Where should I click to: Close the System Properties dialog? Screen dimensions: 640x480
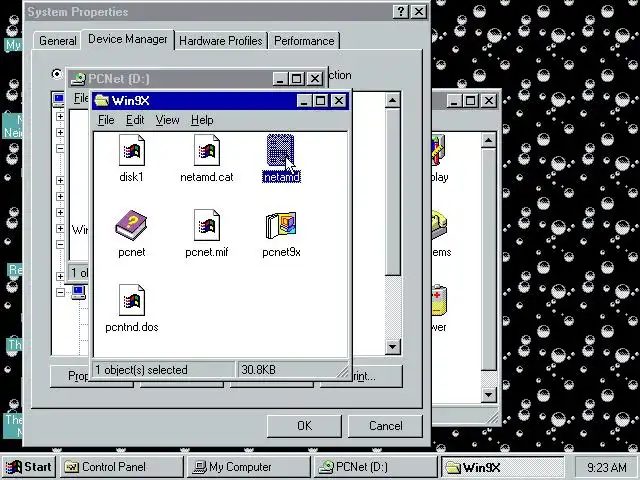(419, 11)
